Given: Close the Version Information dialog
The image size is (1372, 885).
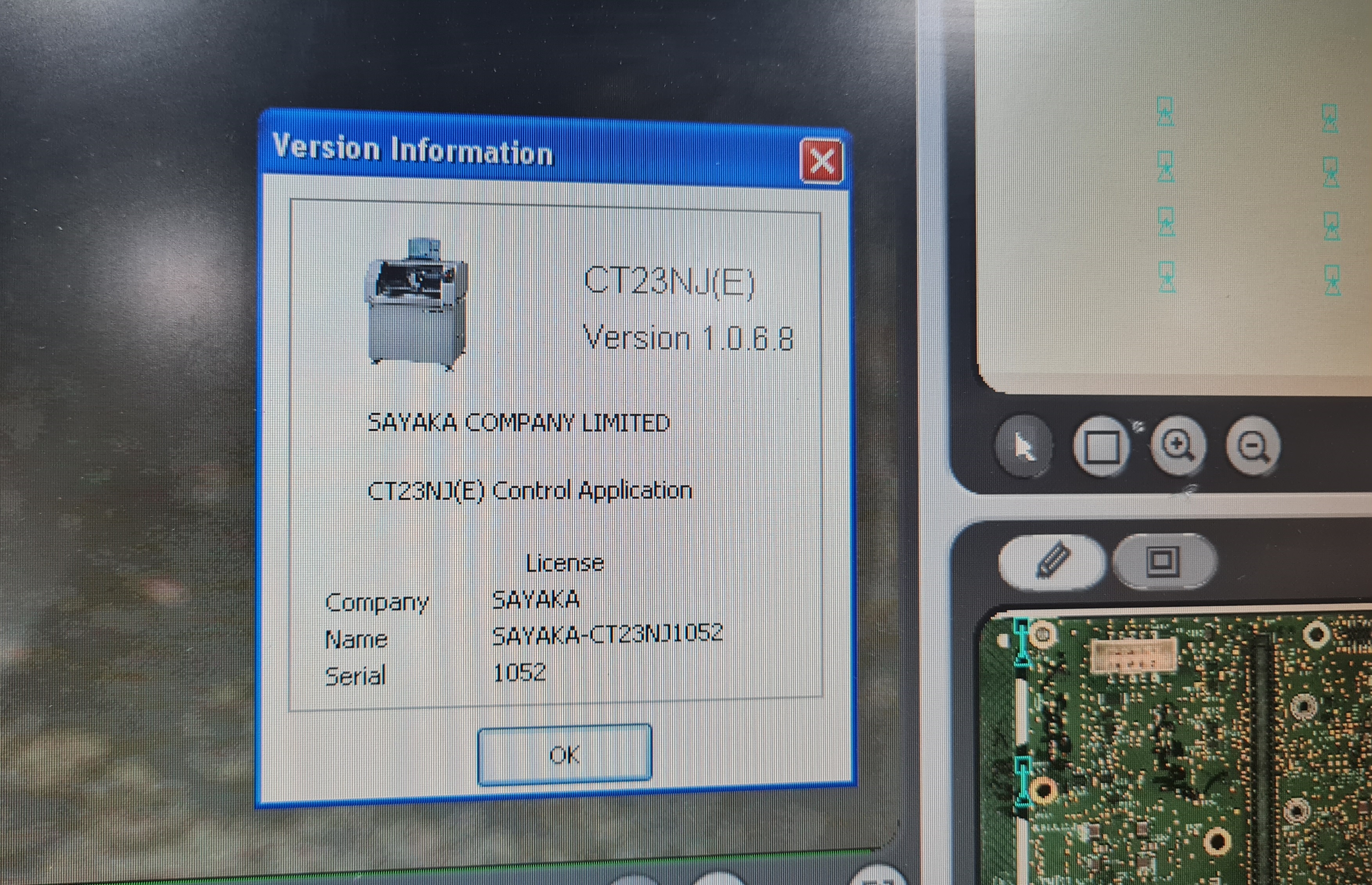Looking at the screenshot, I should (822, 160).
